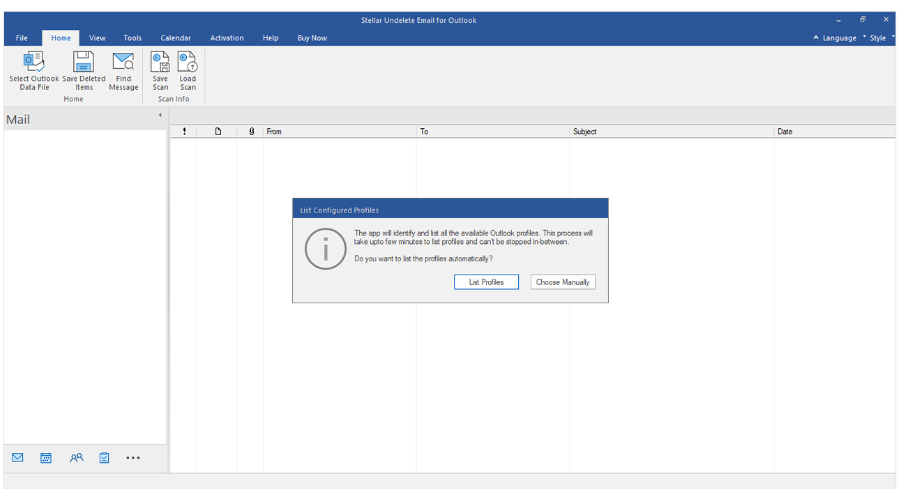
Task: Select the Home tab
Action: pyautogui.click(x=61, y=38)
